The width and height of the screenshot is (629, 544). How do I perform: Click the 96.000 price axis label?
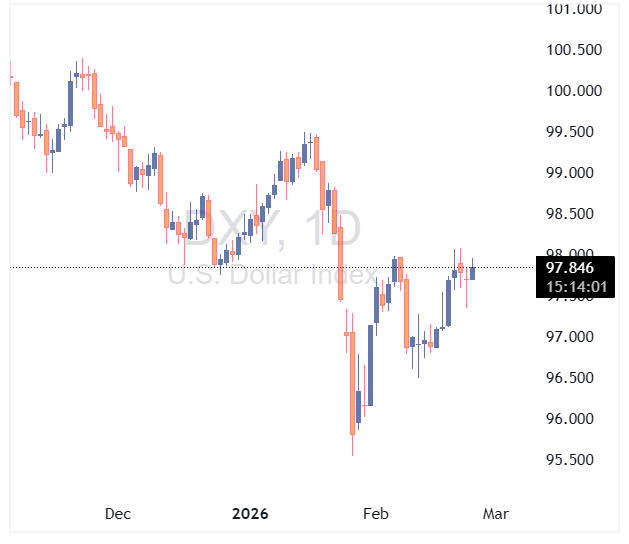pyautogui.click(x=574, y=419)
